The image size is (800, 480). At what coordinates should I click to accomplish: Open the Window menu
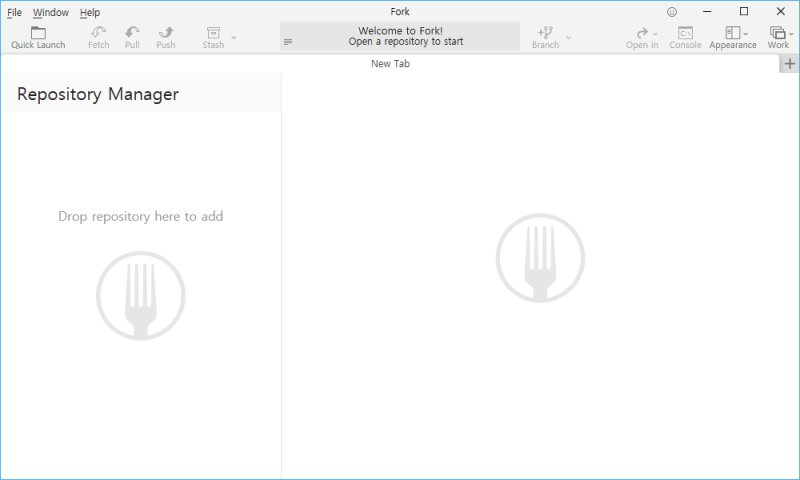(51, 12)
